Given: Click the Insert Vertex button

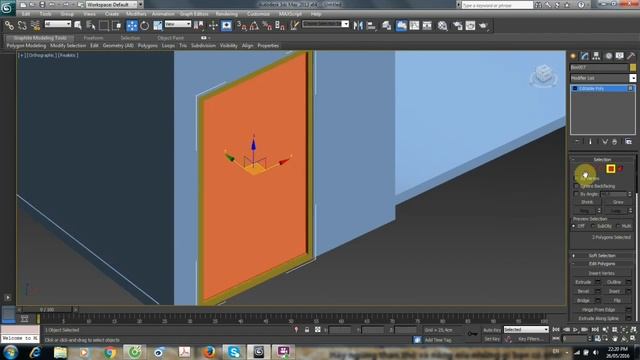Looking at the screenshot, I should [602, 273].
